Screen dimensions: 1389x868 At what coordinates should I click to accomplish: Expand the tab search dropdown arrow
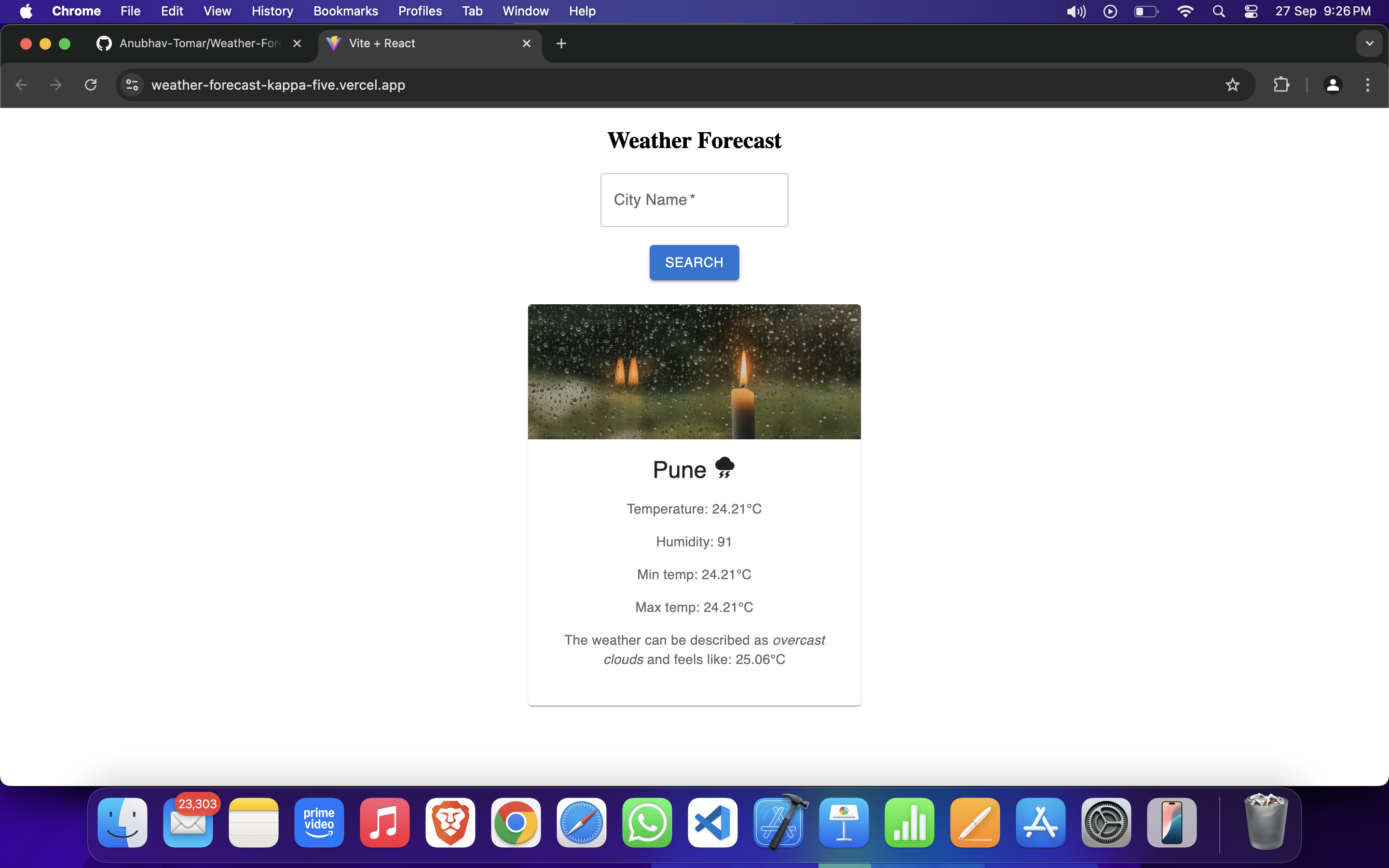coord(1369,43)
